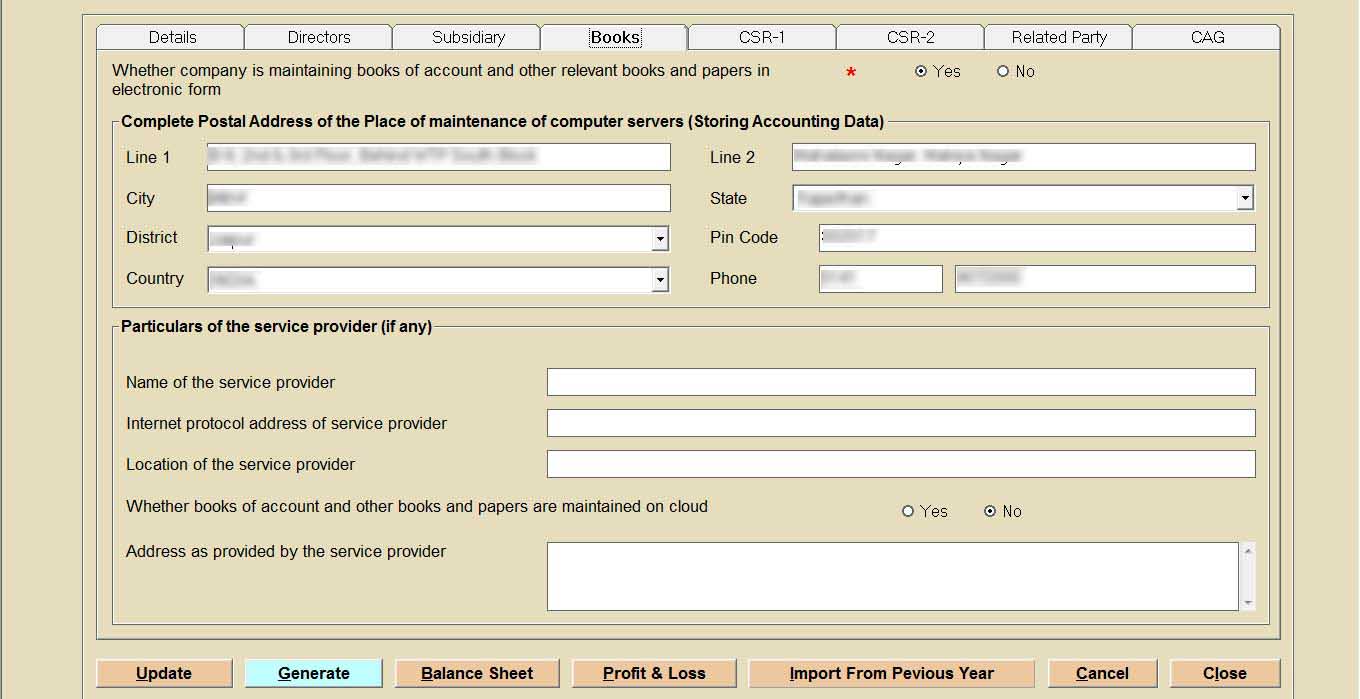Click Import From Previous Year button
This screenshot has width=1360, height=699.
891,673
